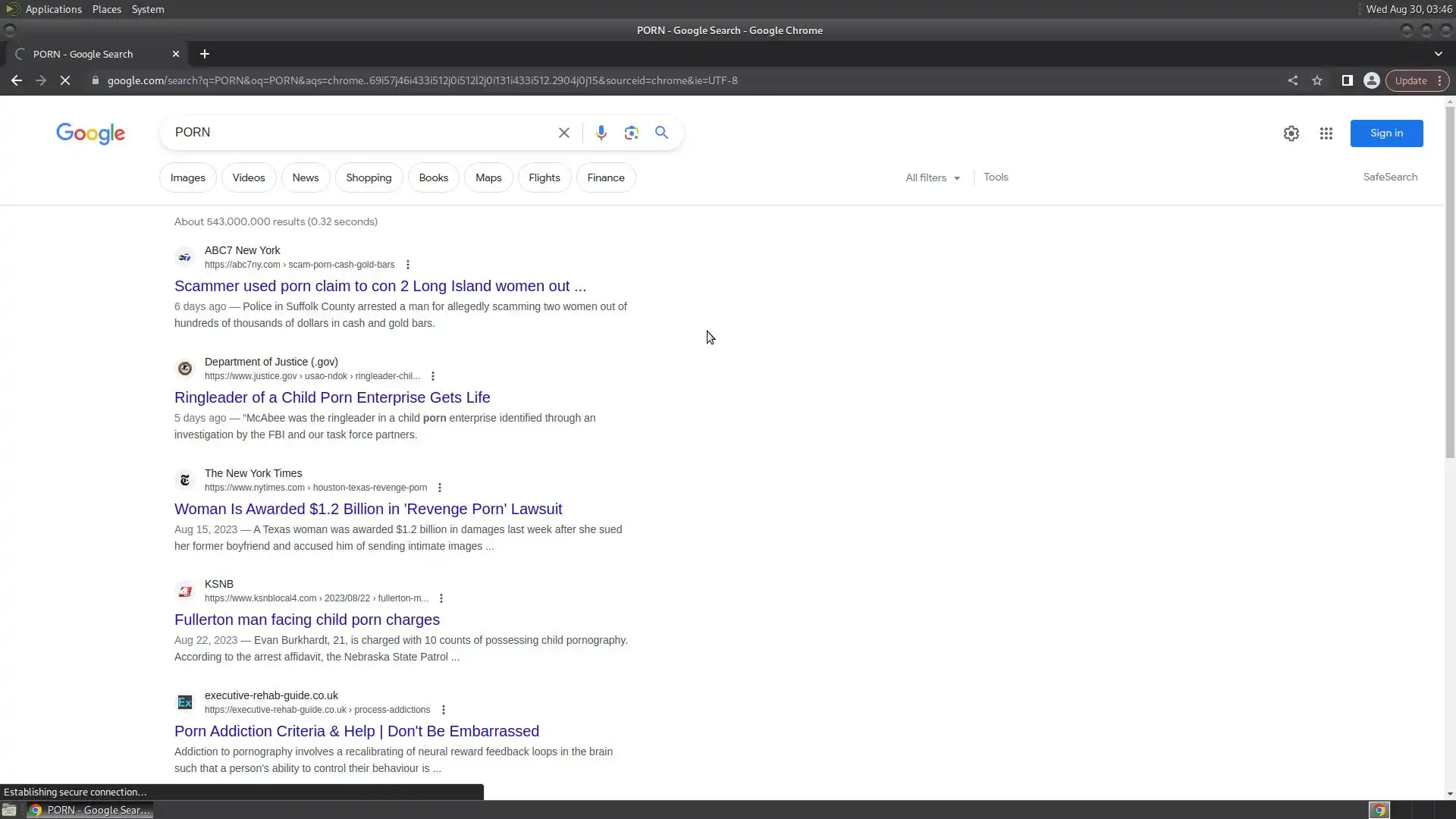Open more options for ABC7 New York result
The image size is (1456, 819).
tap(408, 265)
